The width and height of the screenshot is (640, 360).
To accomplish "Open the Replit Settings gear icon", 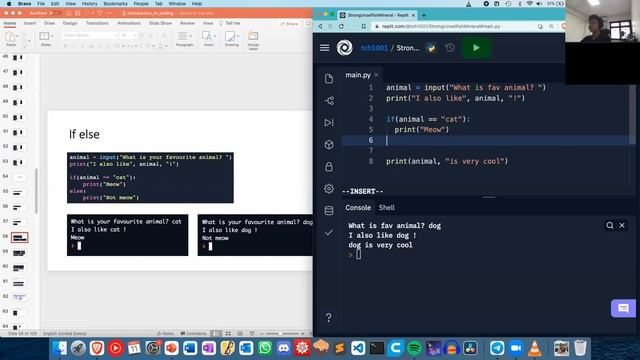I will 329,189.
